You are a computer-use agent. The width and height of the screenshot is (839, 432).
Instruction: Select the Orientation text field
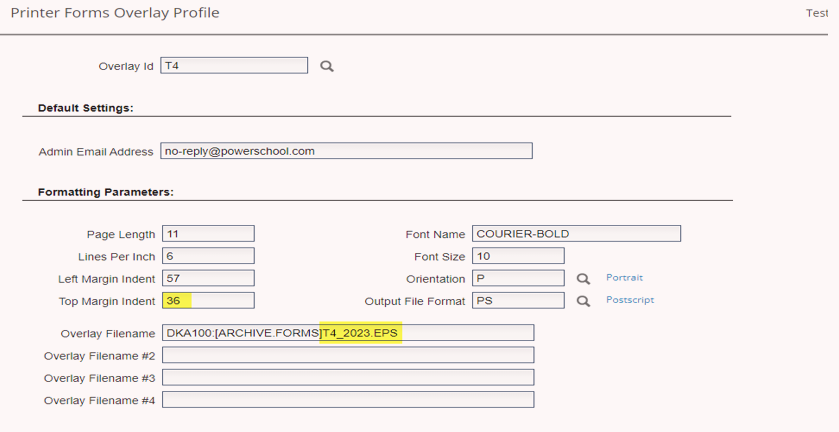coord(518,278)
